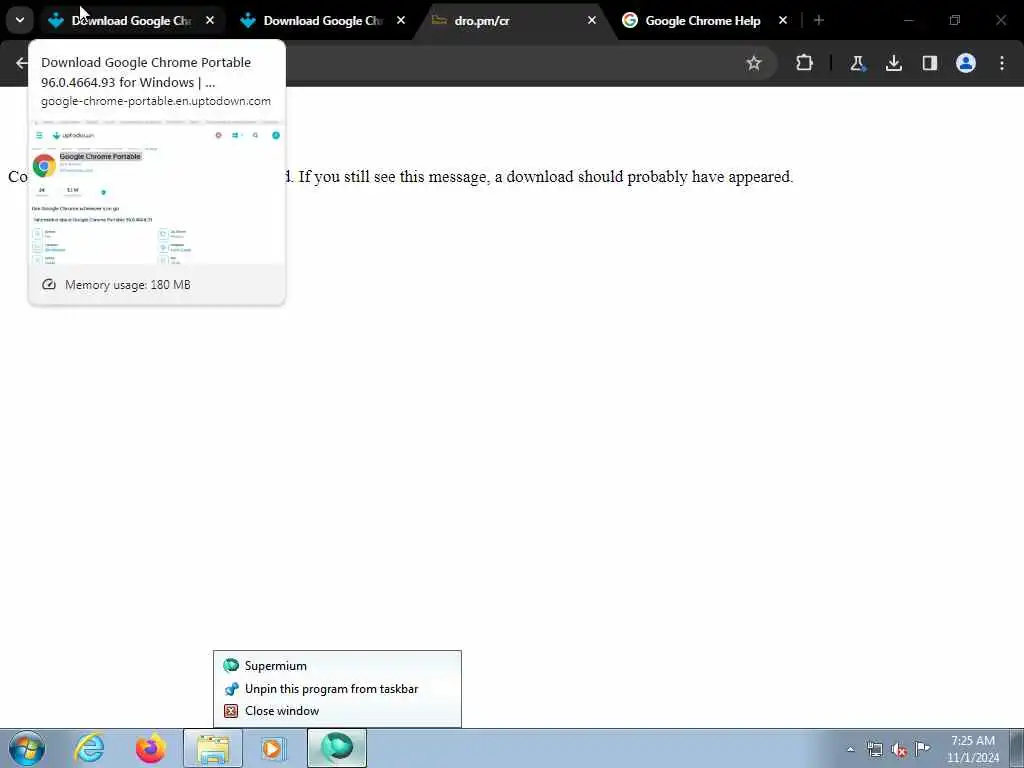
Task: Launch Internet Explorer from the taskbar
Action: [x=89, y=748]
